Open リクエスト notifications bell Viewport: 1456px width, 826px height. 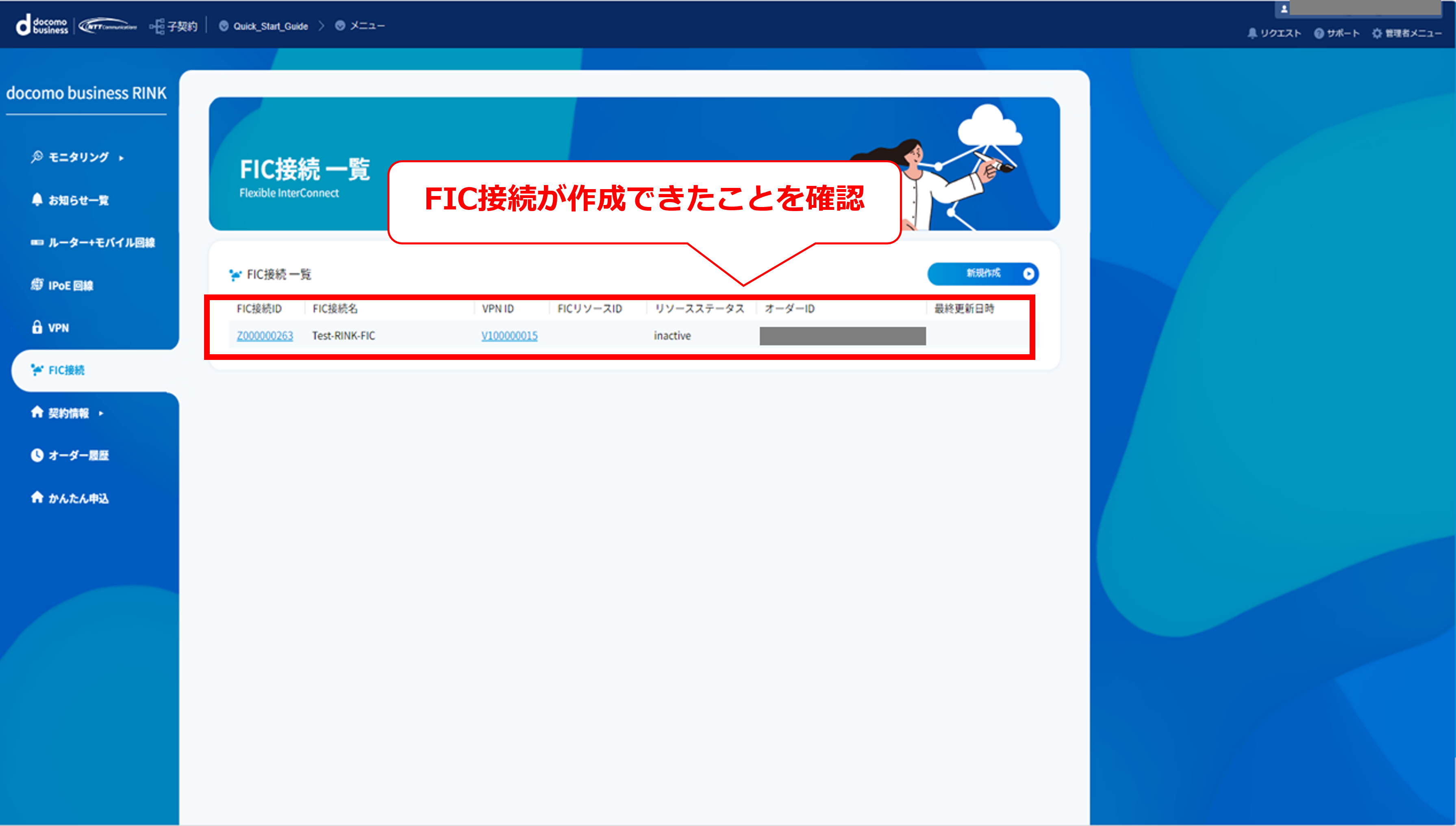tap(1252, 33)
